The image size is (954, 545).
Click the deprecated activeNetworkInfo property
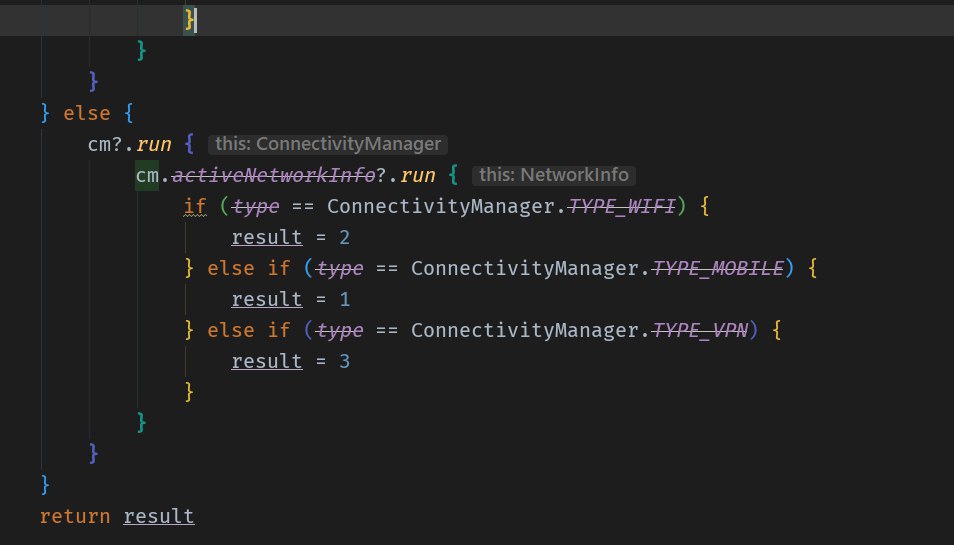point(274,175)
